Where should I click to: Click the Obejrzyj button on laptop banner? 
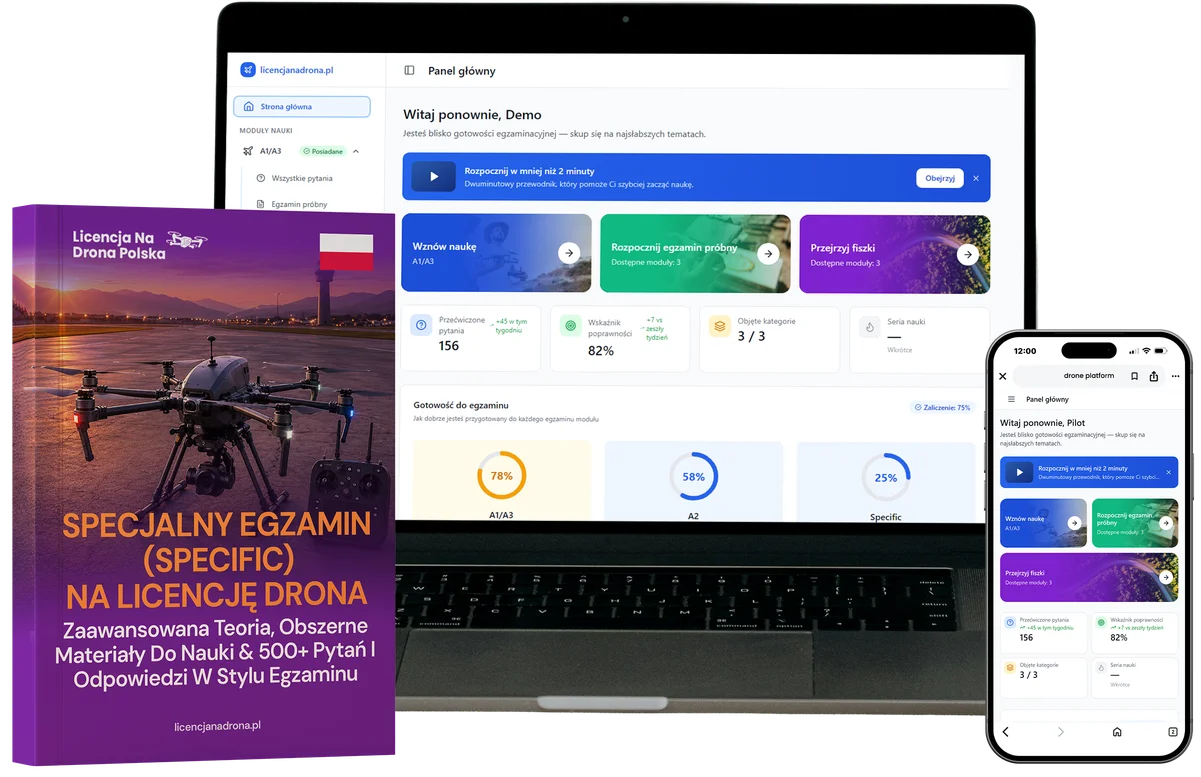click(940, 178)
